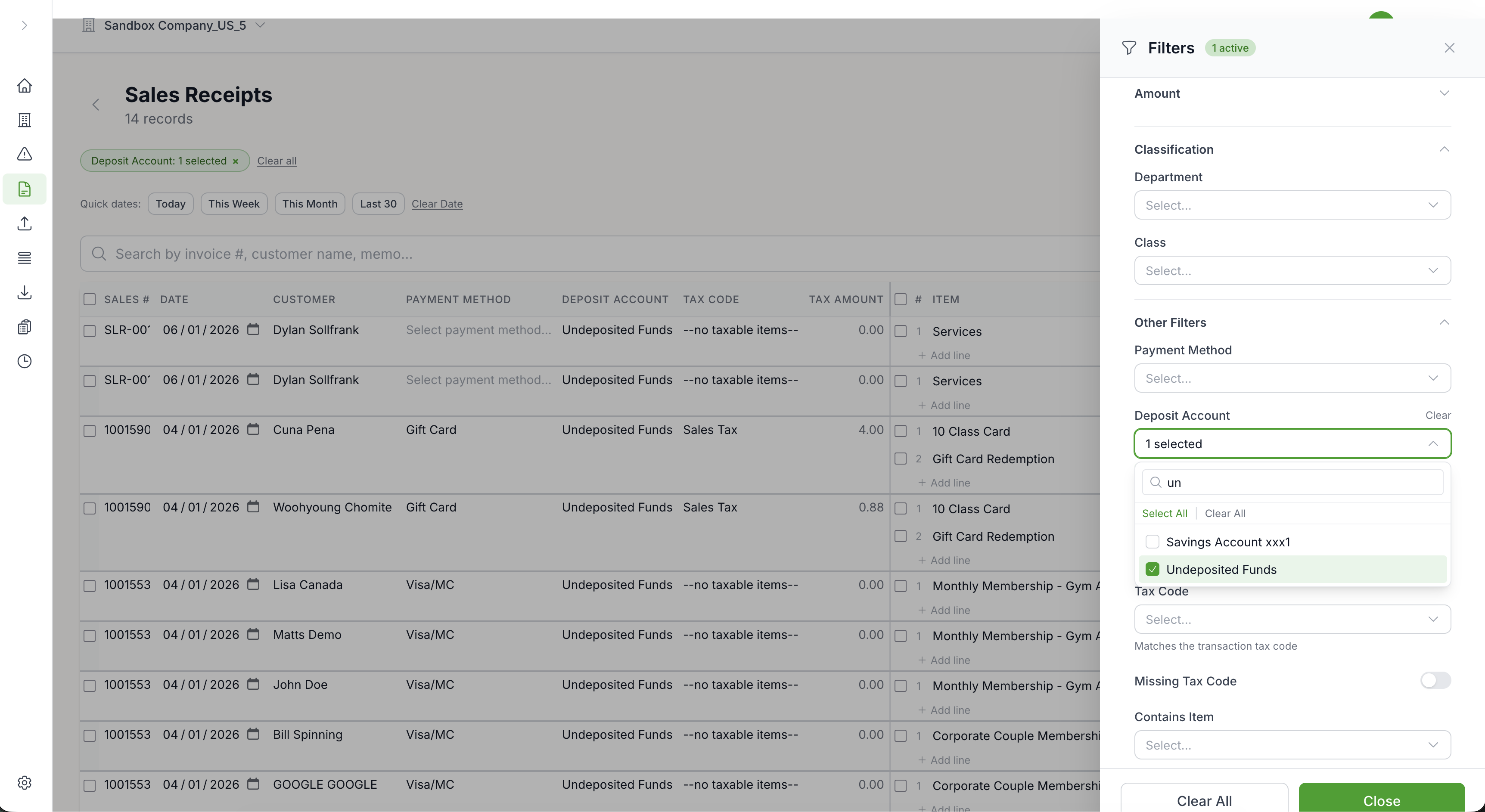This screenshot has height=812, width=1485.
Task: Select the Last 30 quick date
Action: 378,204
